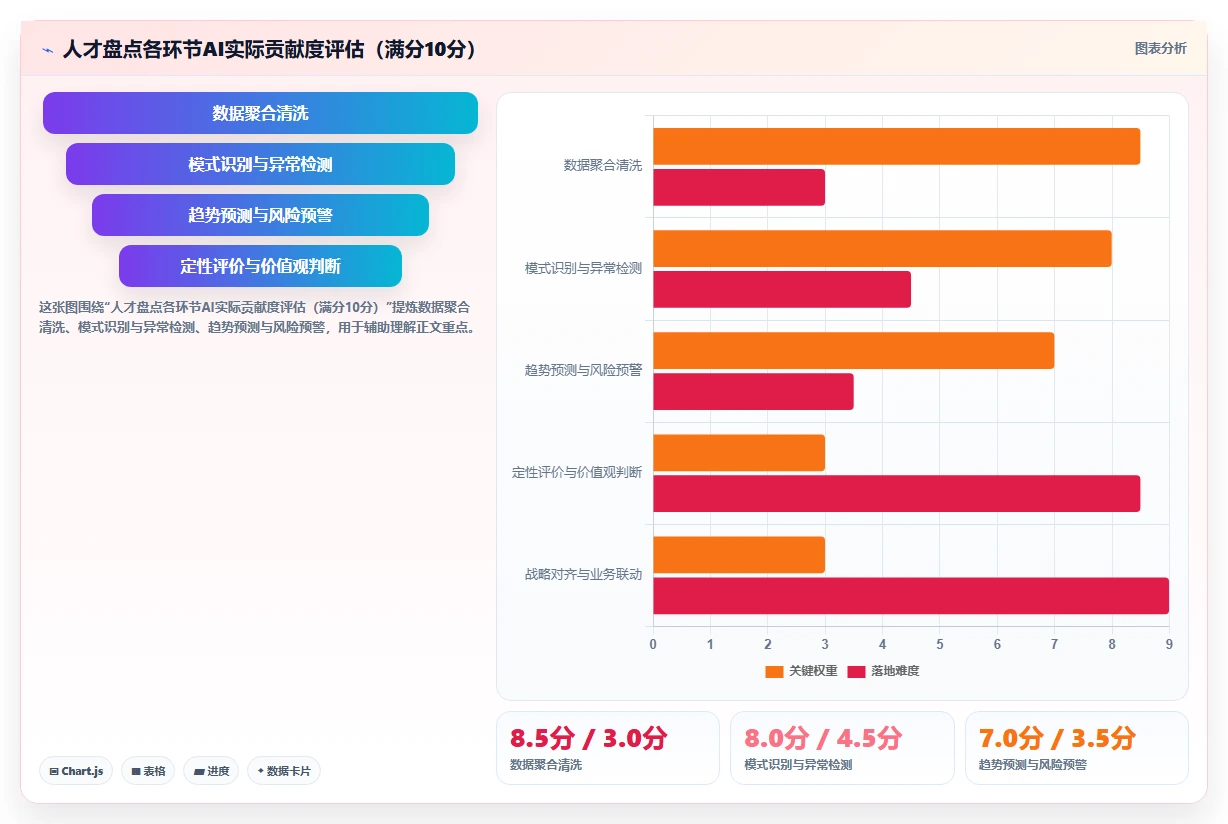Click the 进度 tag
Image resolution: width=1228 pixels, height=824 pixels.
(x=211, y=771)
